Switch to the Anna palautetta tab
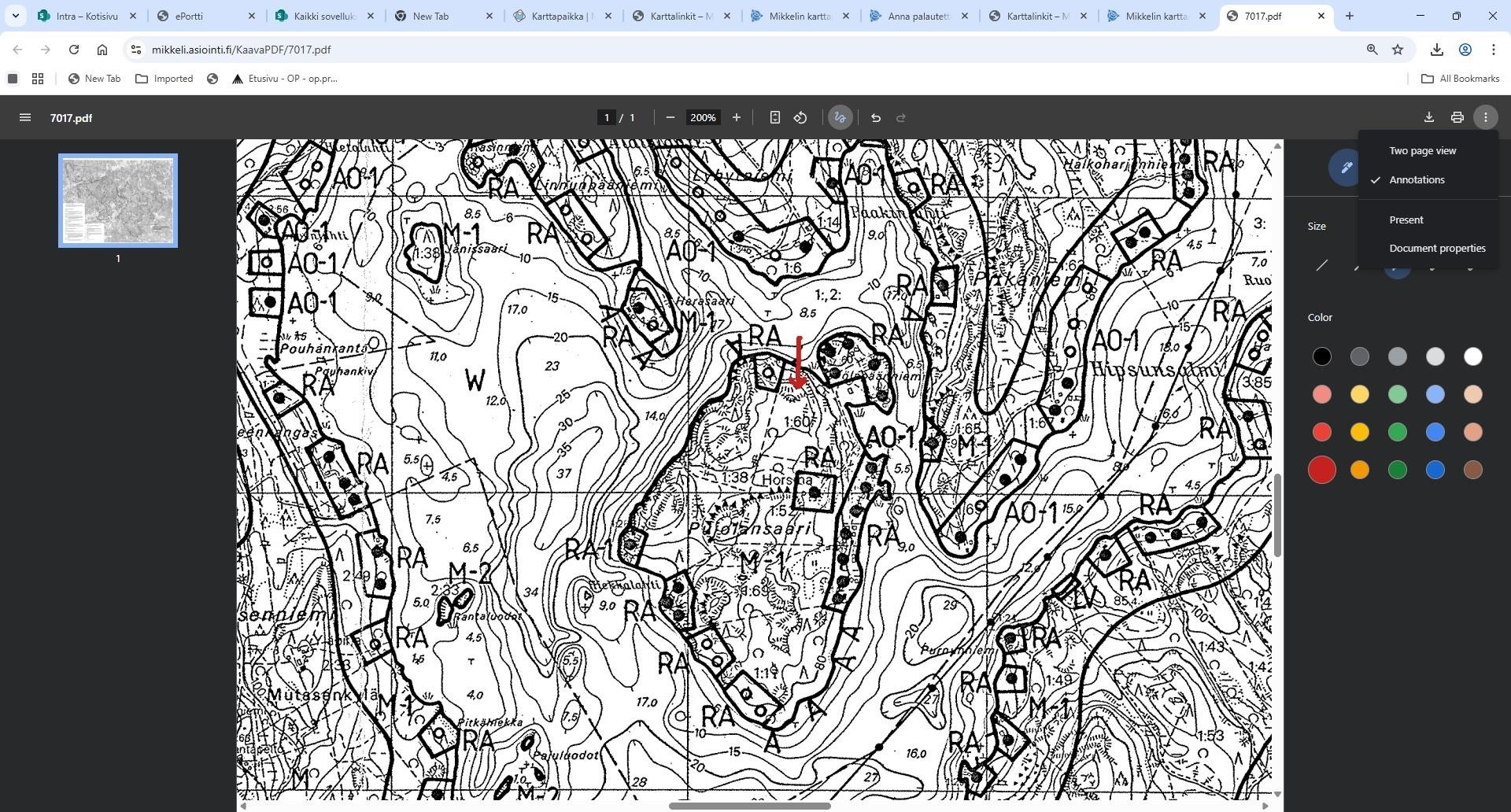This screenshot has width=1511, height=812. 918,16
